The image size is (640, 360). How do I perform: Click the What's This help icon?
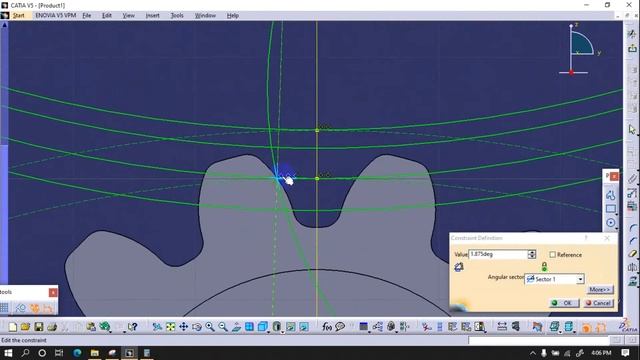pos(132,327)
